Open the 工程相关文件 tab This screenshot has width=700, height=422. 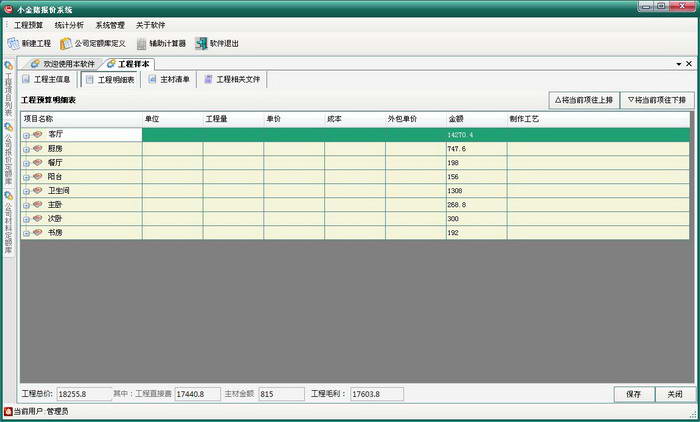232,79
